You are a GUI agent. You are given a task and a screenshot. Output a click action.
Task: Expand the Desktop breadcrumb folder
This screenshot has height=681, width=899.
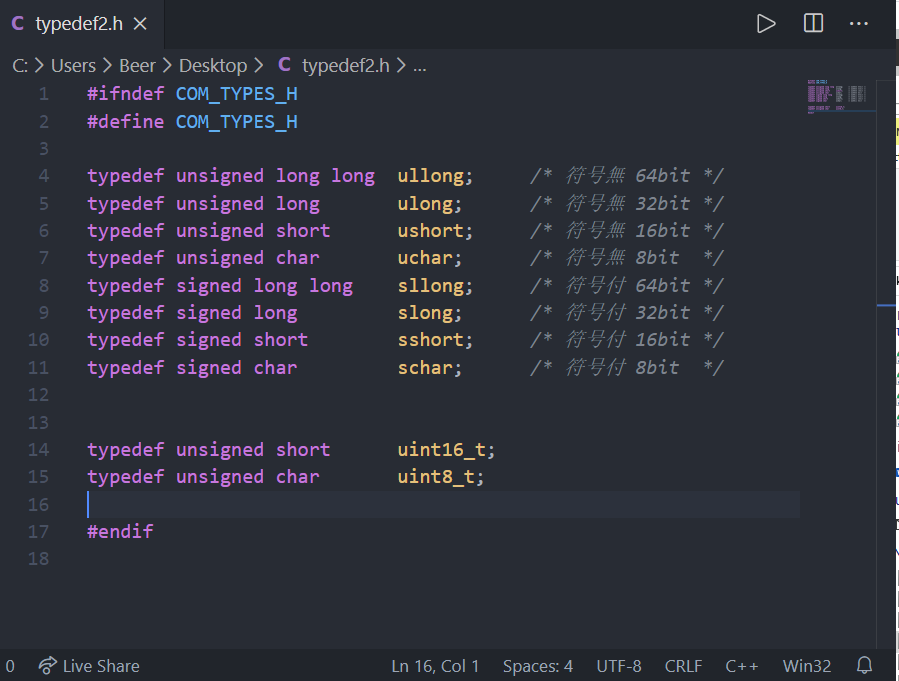(212, 65)
